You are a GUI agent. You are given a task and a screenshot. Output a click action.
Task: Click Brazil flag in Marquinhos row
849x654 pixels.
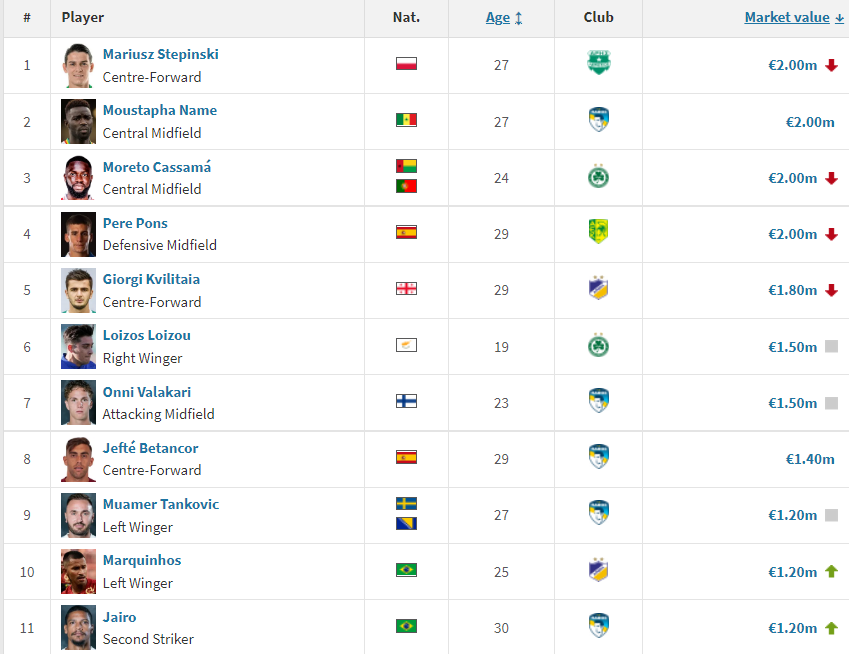pyautogui.click(x=406, y=570)
